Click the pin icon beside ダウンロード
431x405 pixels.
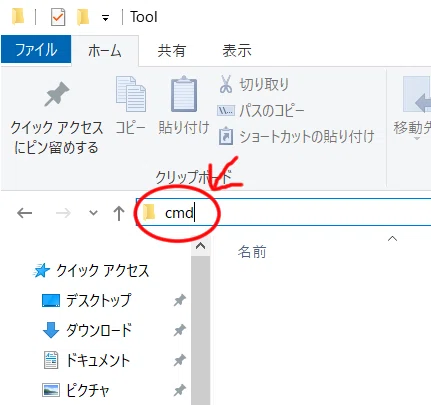click(x=180, y=330)
